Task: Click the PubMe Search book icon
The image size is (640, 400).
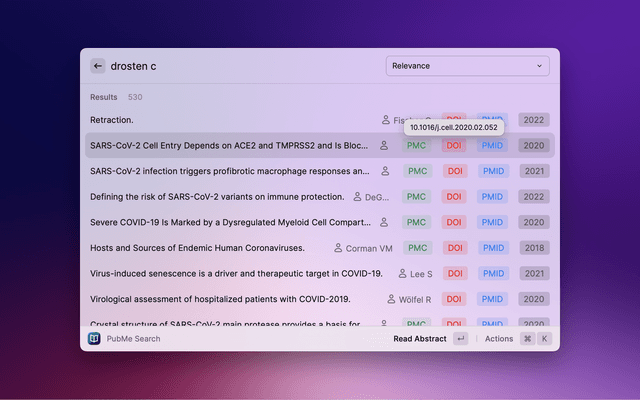Action: pos(94,339)
